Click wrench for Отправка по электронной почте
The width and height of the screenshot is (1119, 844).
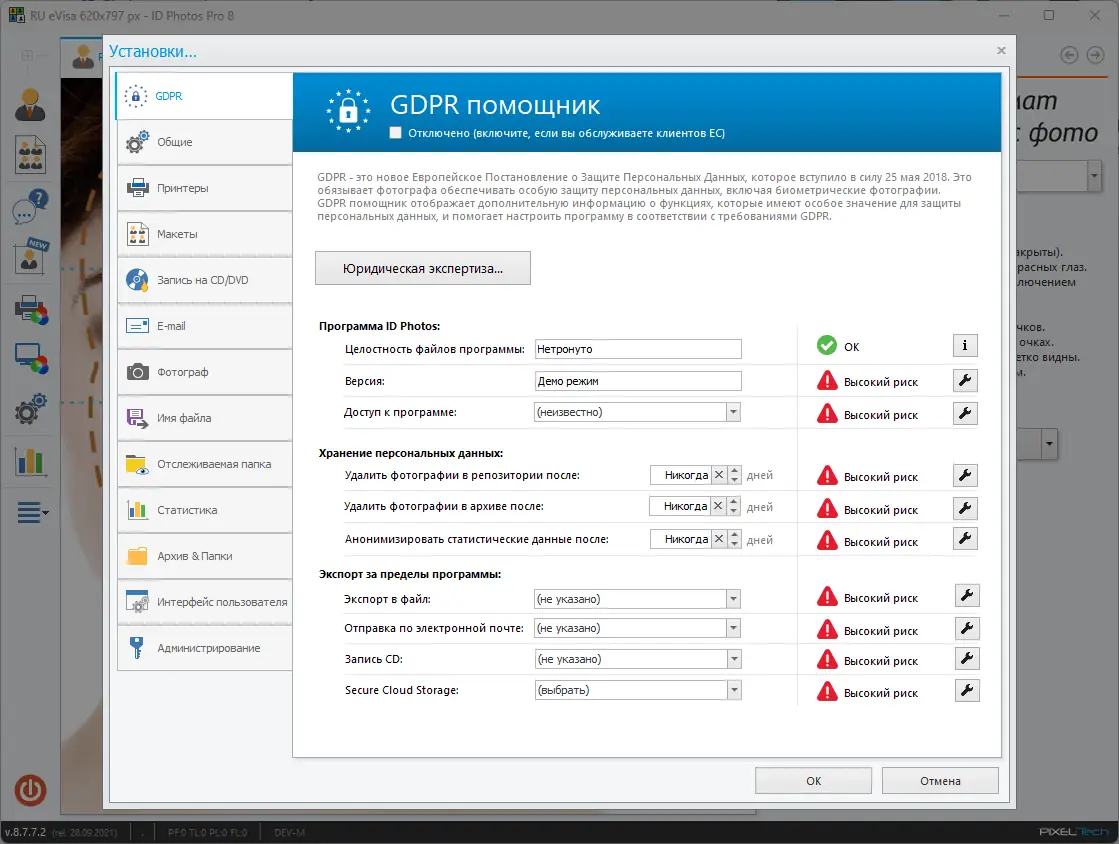[967, 629]
